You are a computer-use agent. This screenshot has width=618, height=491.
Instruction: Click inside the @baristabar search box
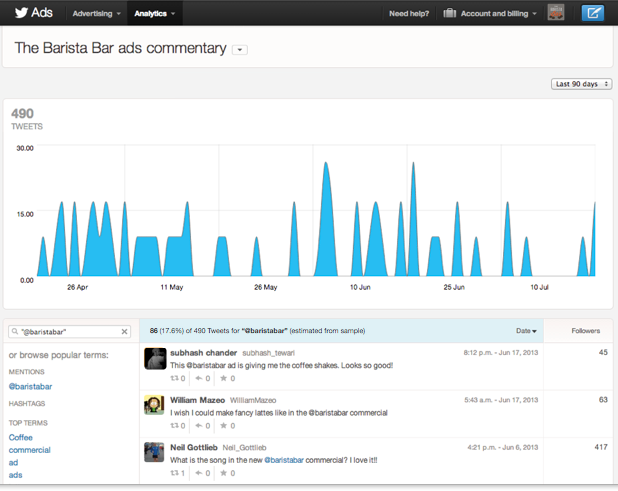[x=65, y=332]
